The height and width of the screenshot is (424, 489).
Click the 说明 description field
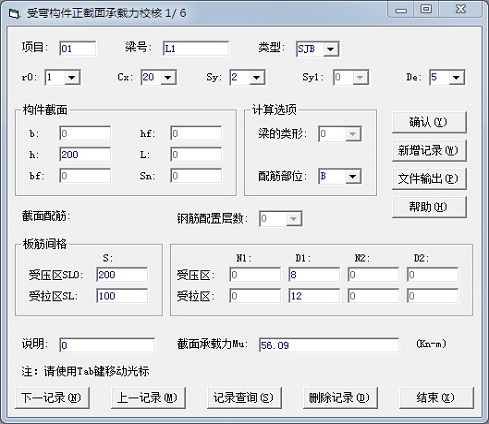point(107,345)
